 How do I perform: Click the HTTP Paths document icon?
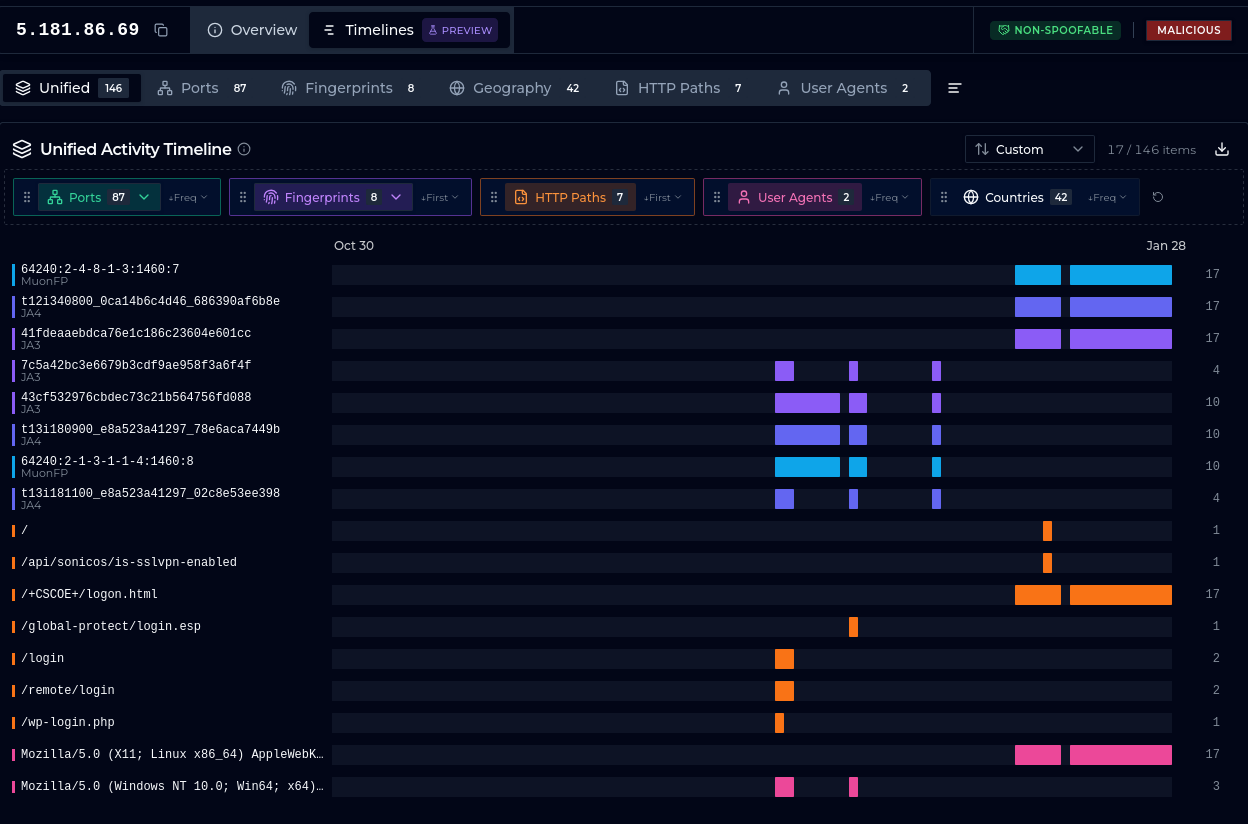521,197
